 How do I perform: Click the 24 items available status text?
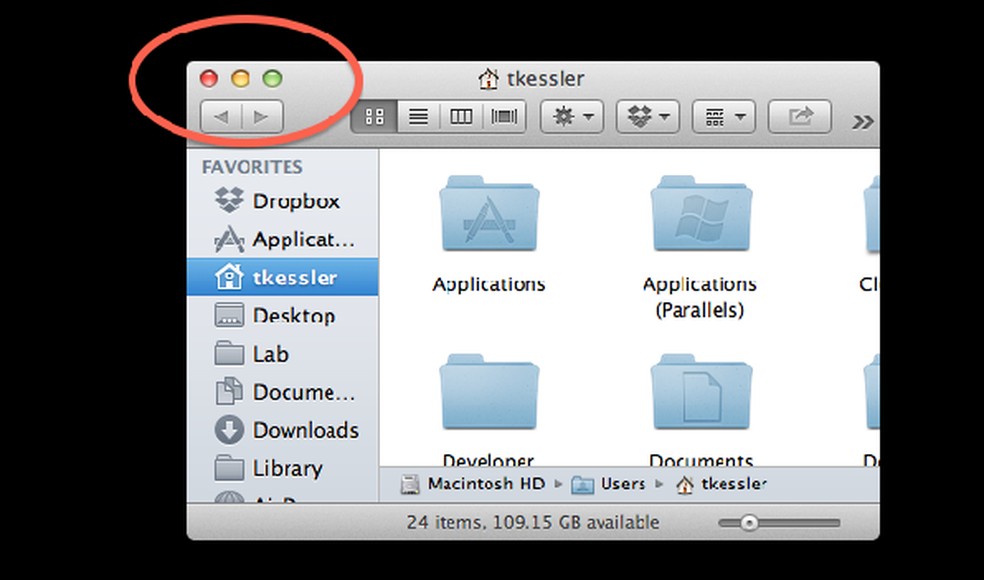coord(533,522)
